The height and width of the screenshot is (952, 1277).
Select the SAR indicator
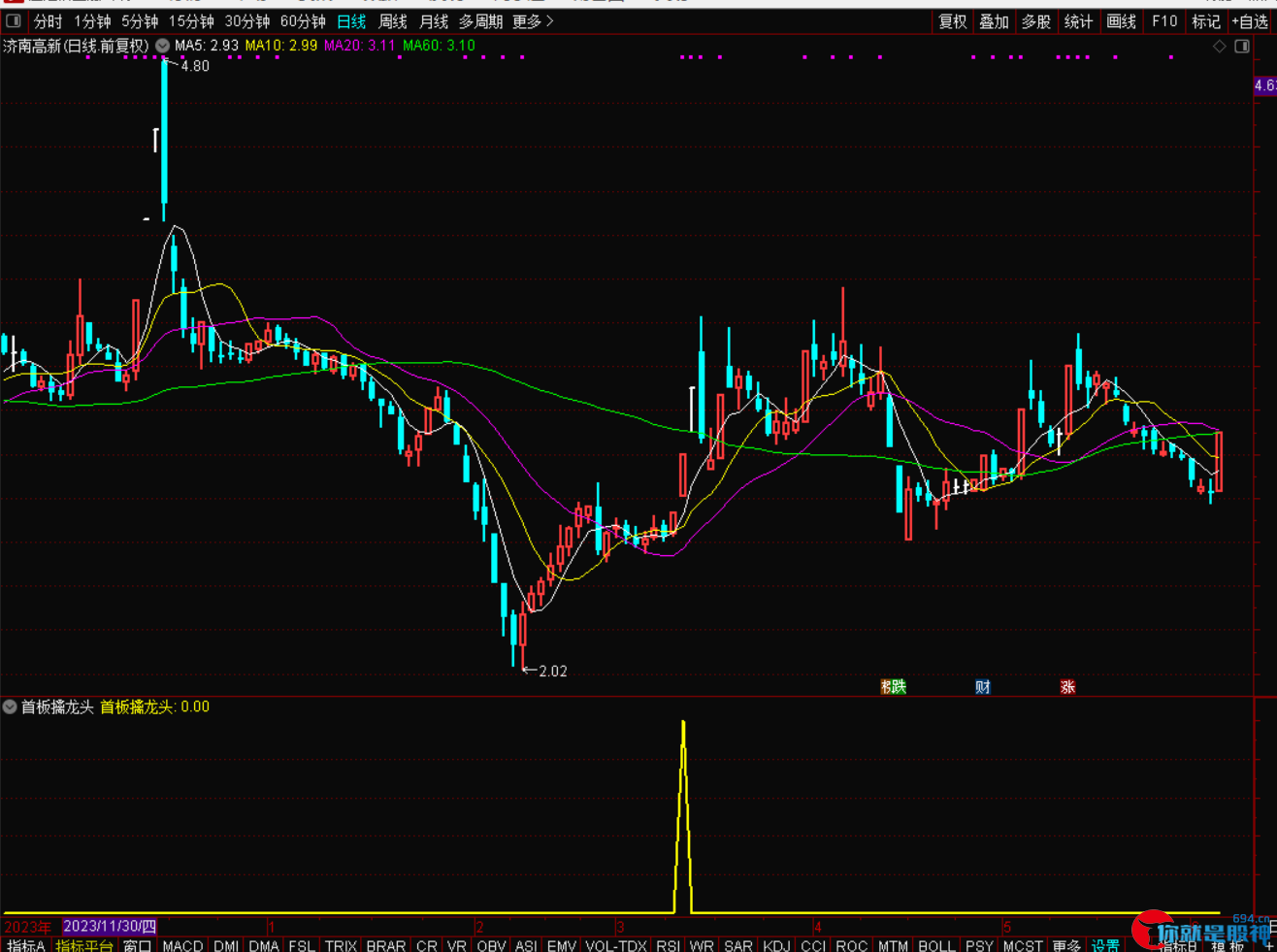point(738,945)
